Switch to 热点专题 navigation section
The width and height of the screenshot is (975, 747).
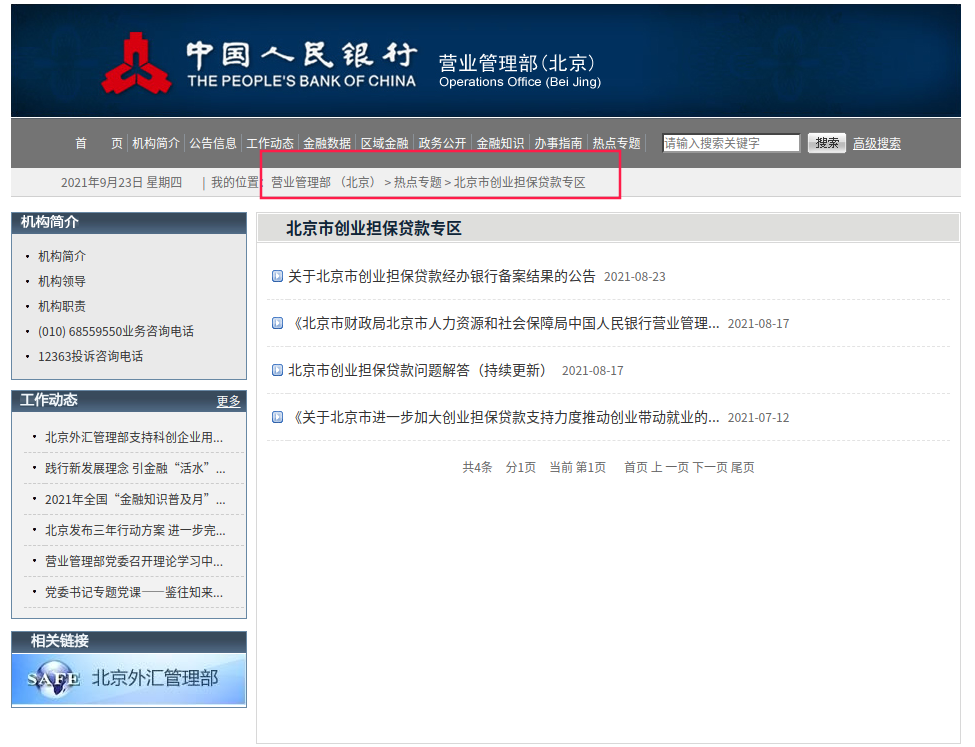[x=619, y=142]
